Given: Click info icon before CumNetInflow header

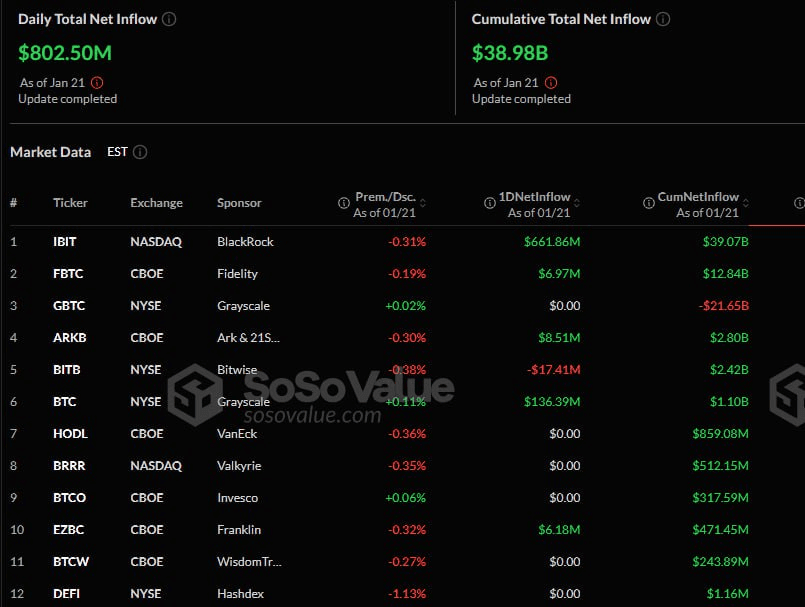Looking at the screenshot, I should 649,203.
